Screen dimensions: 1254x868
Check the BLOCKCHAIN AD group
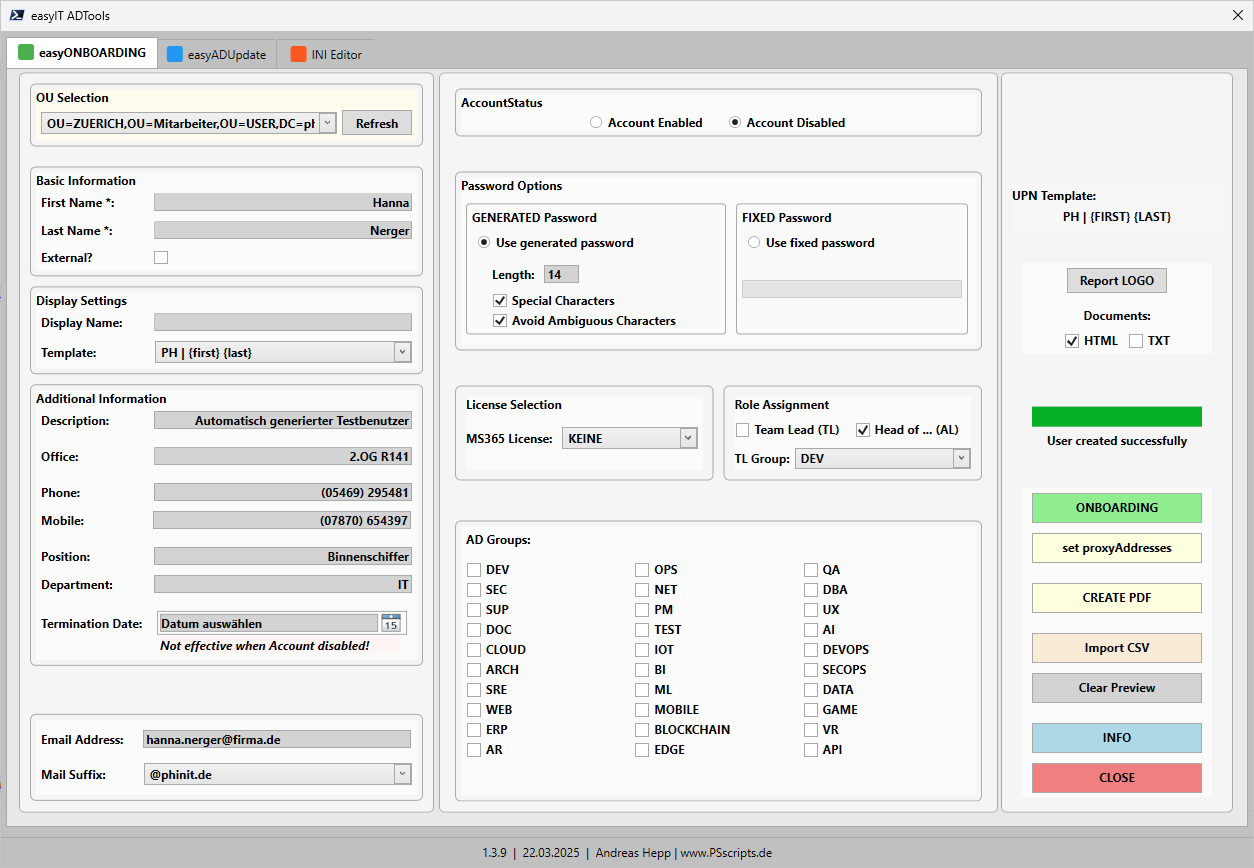pyautogui.click(x=641, y=729)
